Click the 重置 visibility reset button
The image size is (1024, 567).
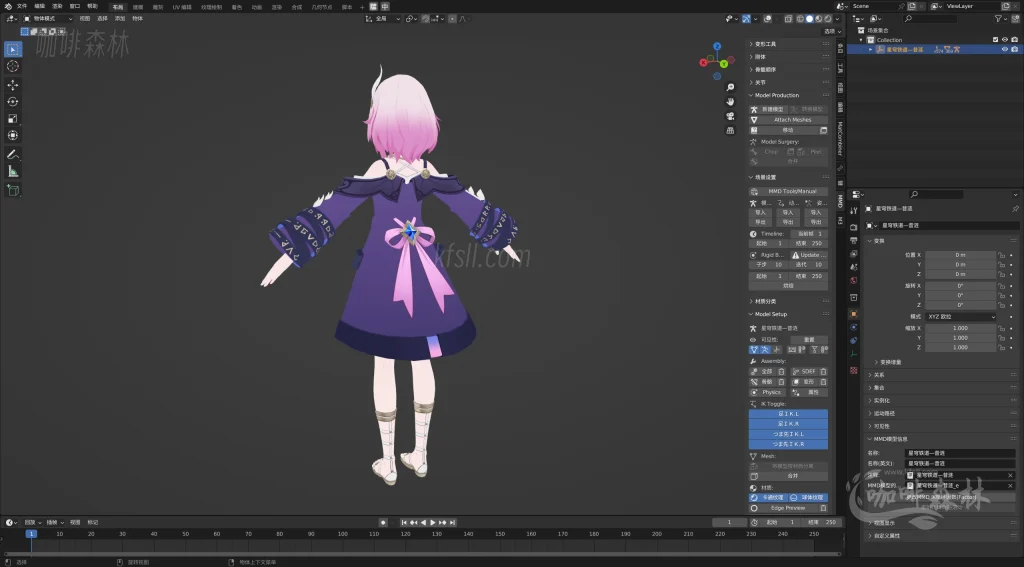tap(809, 340)
